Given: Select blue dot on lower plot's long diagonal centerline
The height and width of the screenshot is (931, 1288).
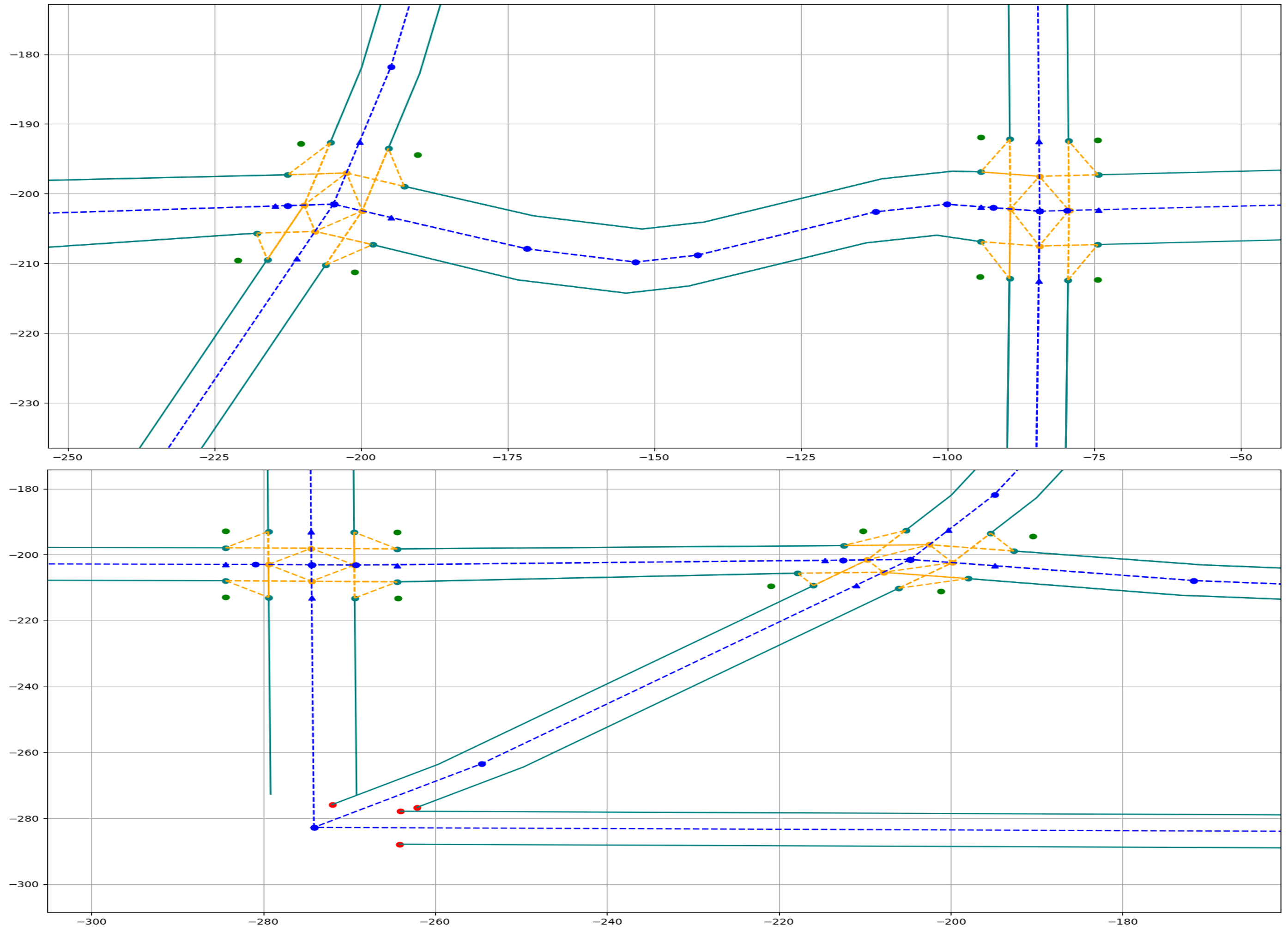Looking at the screenshot, I should pyautogui.click(x=482, y=764).
